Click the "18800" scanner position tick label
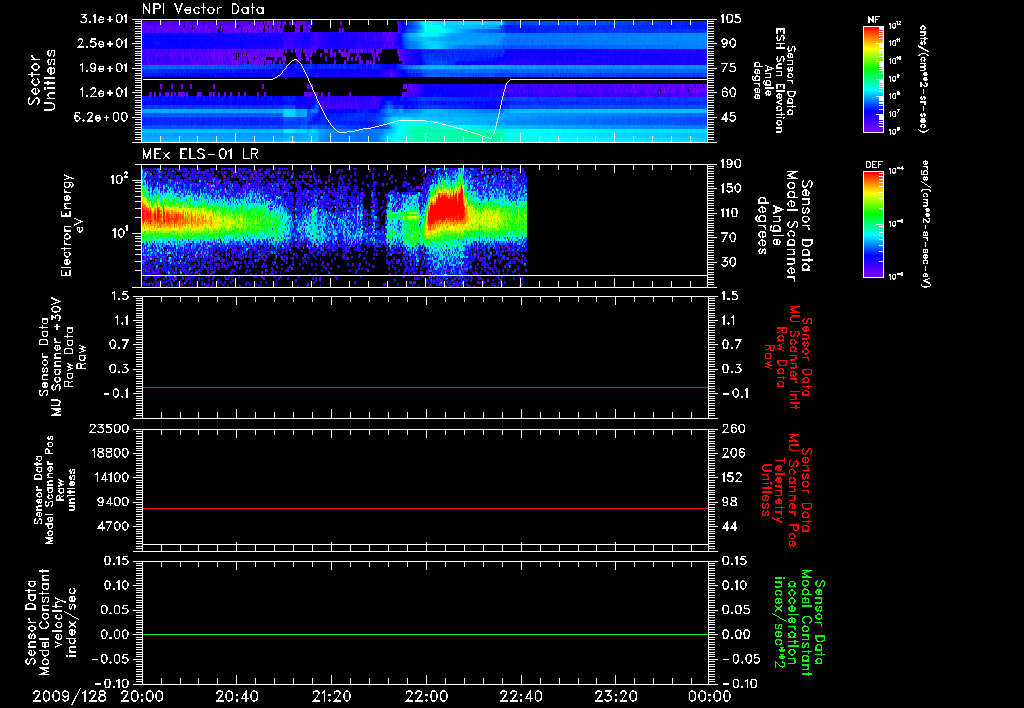The height and width of the screenshot is (708, 1024). coord(110,453)
